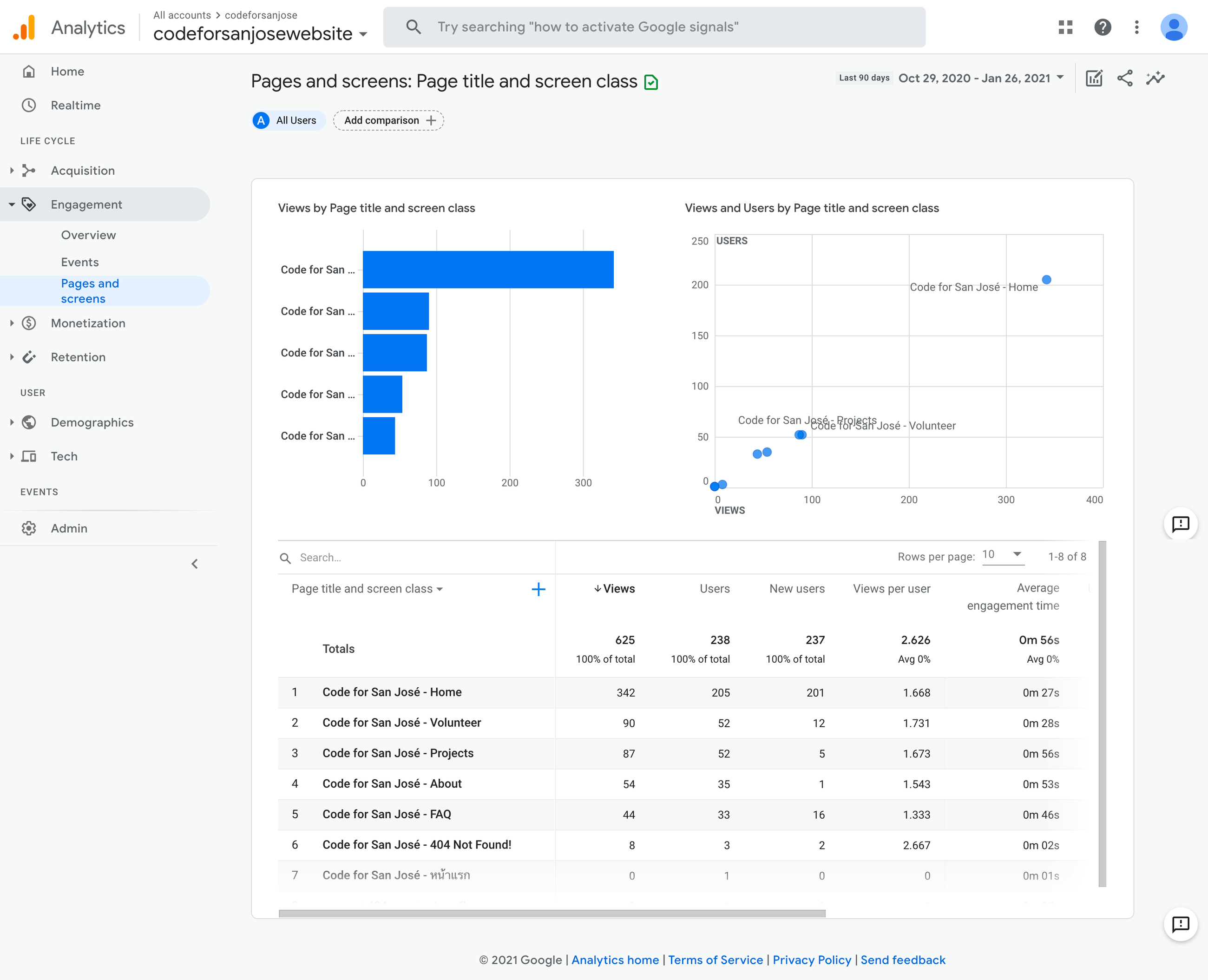
Task: Open the Google apps grid icon
Action: [x=1065, y=27]
